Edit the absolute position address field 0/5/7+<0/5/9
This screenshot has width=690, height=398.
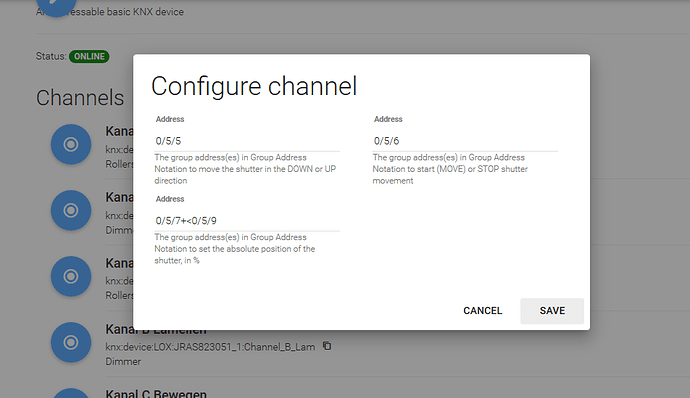[x=247, y=221]
